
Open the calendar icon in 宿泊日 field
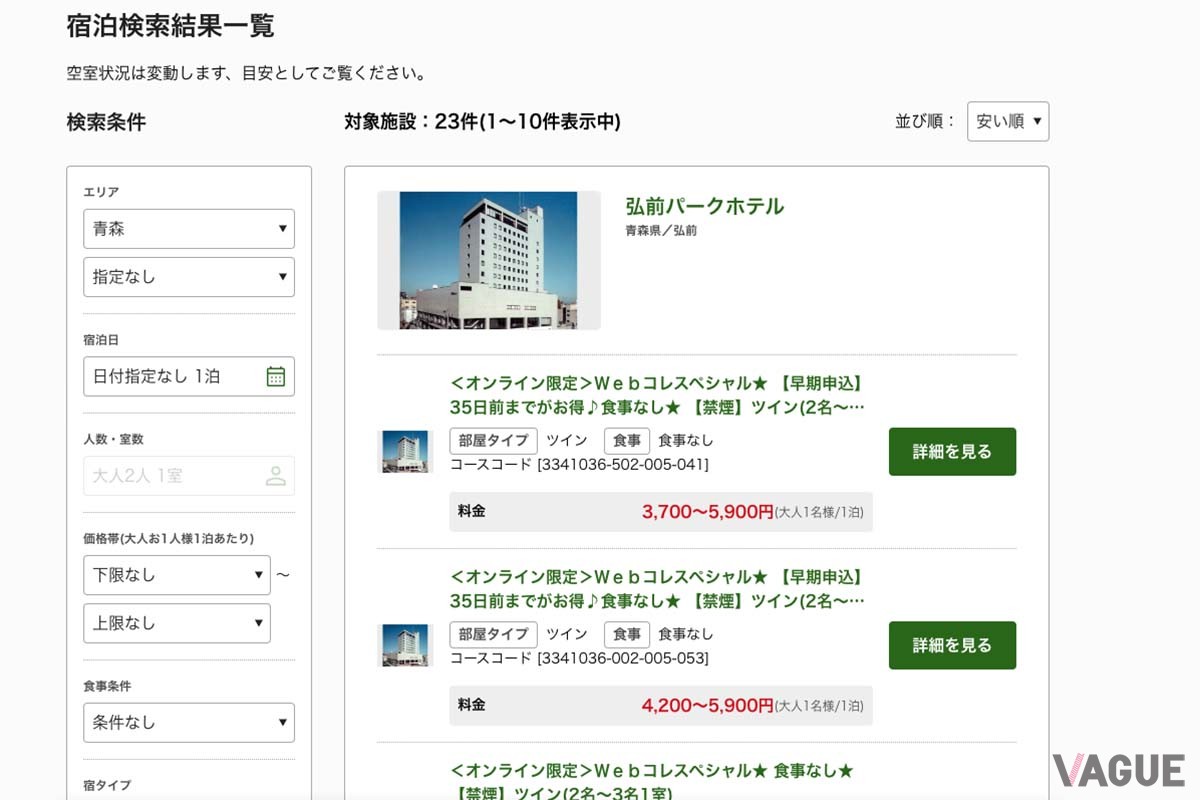pyautogui.click(x=276, y=376)
